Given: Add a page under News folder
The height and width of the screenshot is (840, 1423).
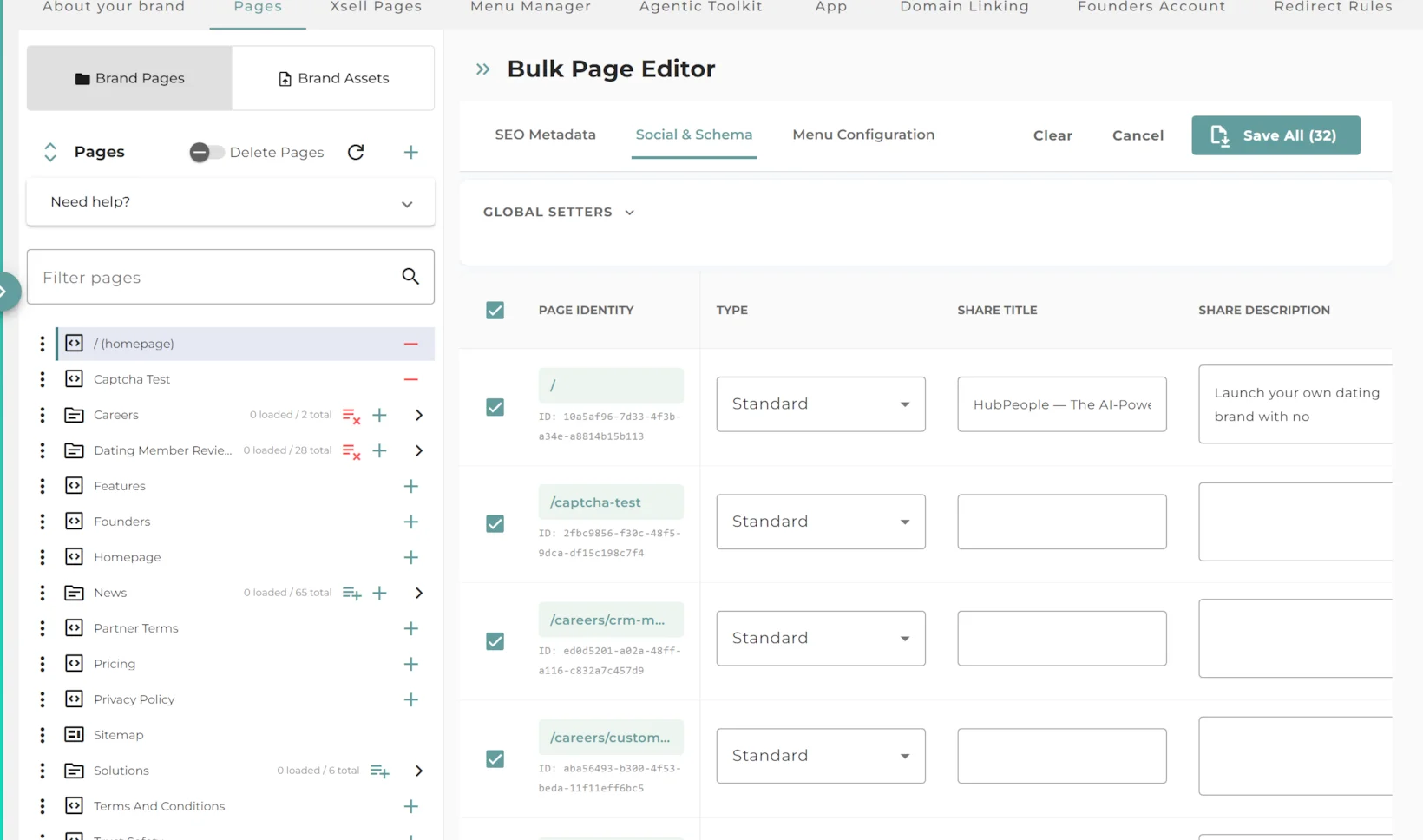Looking at the screenshot, I should pos(379,593).
